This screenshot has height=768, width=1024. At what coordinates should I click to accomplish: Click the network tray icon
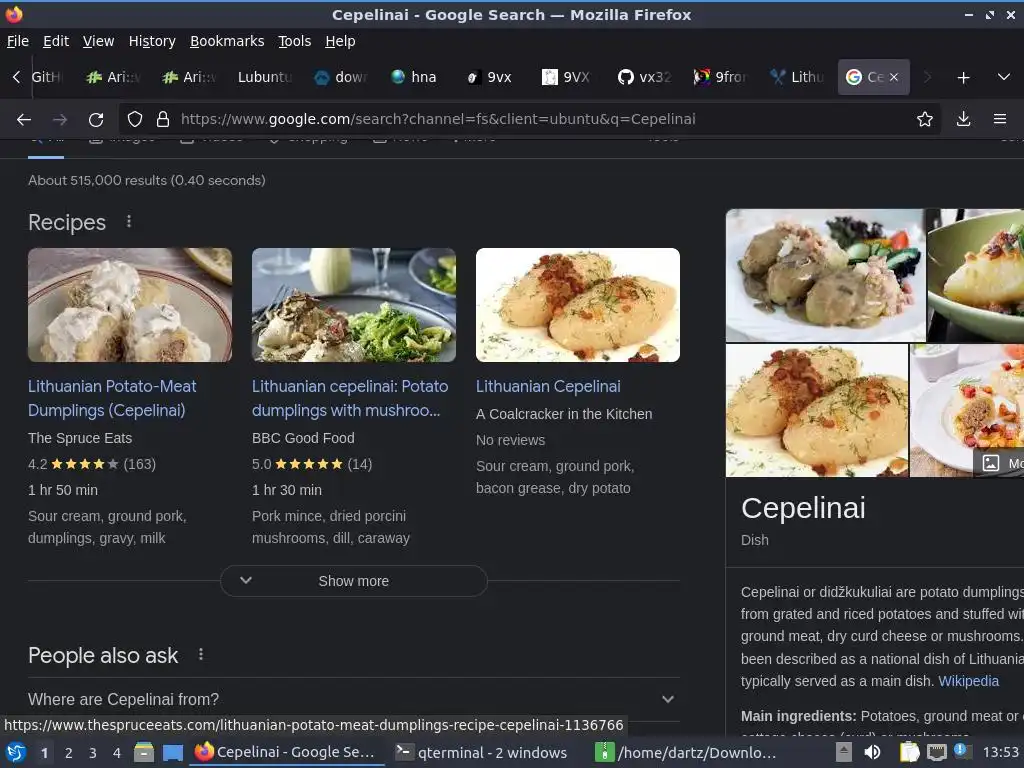coord(936,752)
